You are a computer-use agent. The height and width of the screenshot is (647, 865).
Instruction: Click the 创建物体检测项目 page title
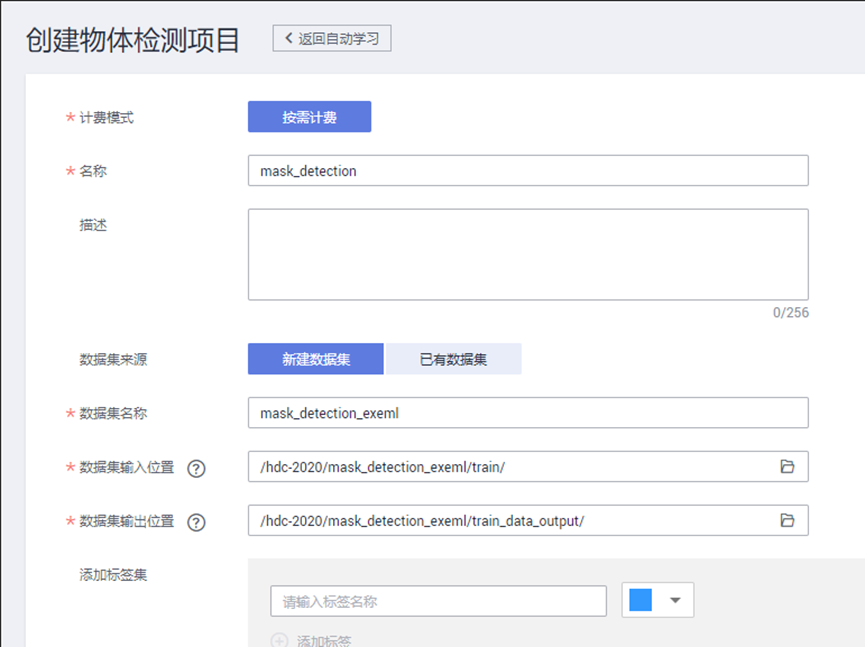[x=133, y=40]
